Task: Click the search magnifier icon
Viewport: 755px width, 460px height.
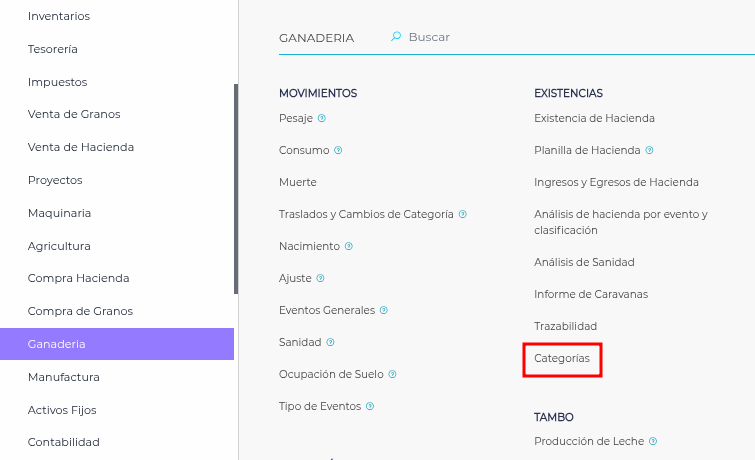Action: (x=396, y=37)
